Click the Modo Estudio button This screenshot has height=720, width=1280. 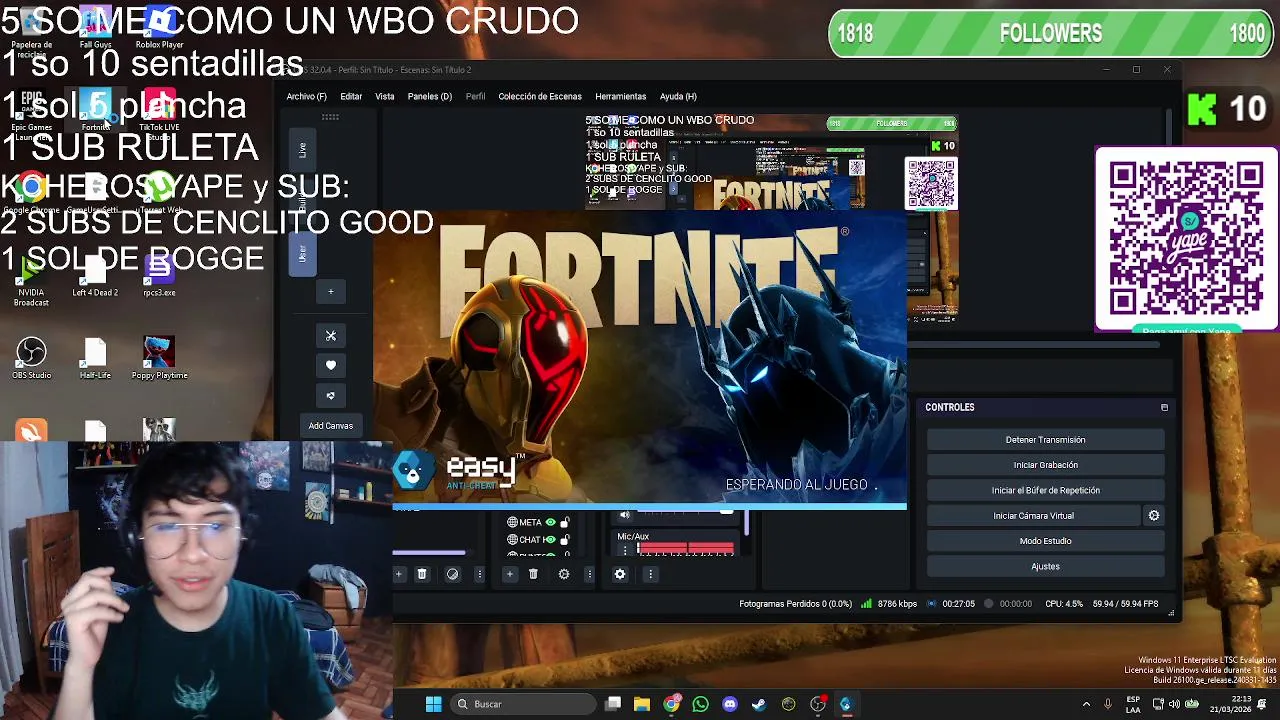click(1045, 541)
